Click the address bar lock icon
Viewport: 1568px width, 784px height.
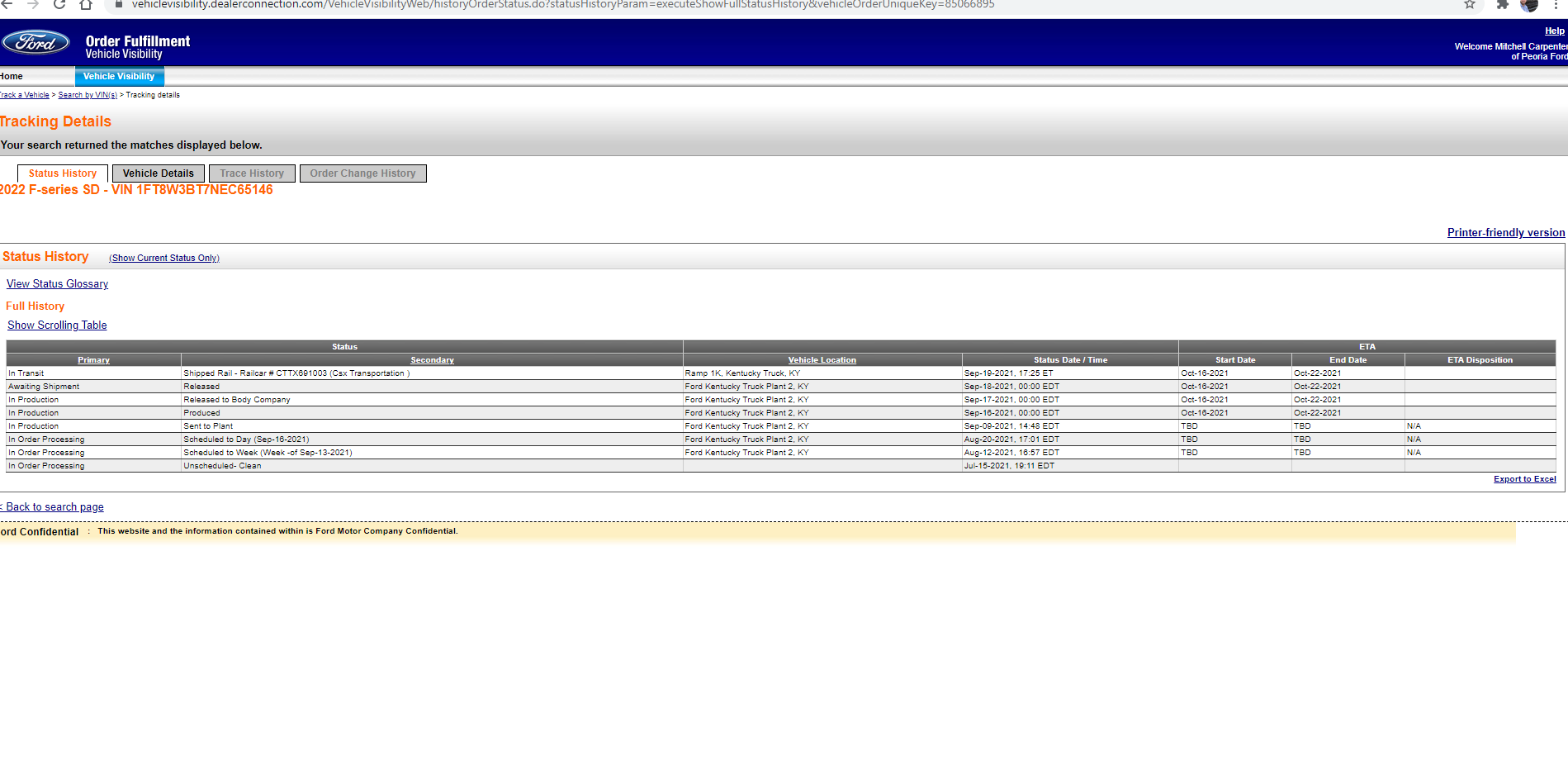(119, 5)
